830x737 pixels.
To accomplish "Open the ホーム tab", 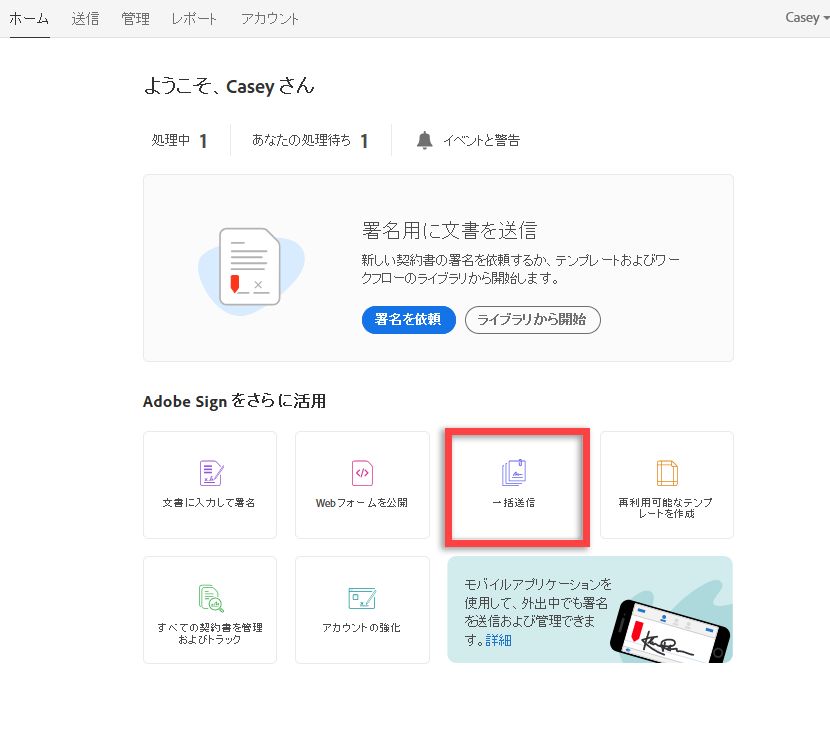I will click(x=29, y=19).
